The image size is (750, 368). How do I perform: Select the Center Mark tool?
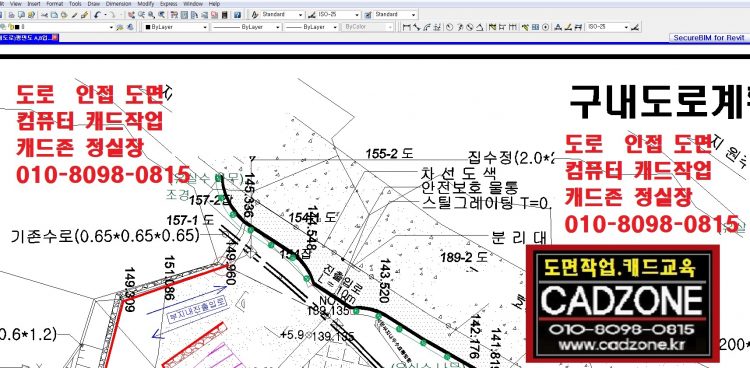click(x=545, y=27)
